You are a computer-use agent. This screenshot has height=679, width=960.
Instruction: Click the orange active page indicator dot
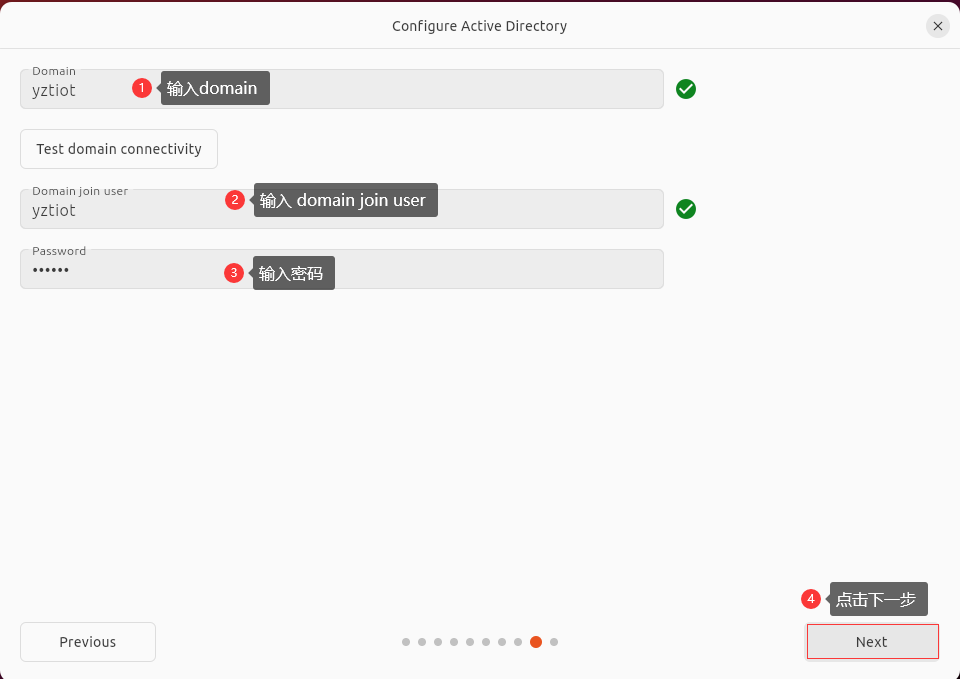click(536, 642)
